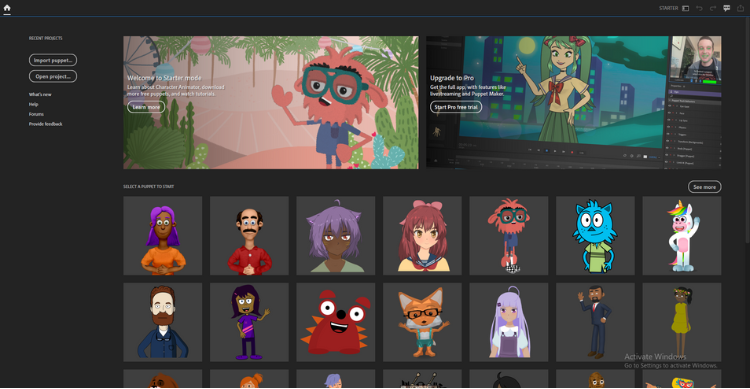750x389 pixels.
Task: Open the Help link
Action: coord(33,104)
